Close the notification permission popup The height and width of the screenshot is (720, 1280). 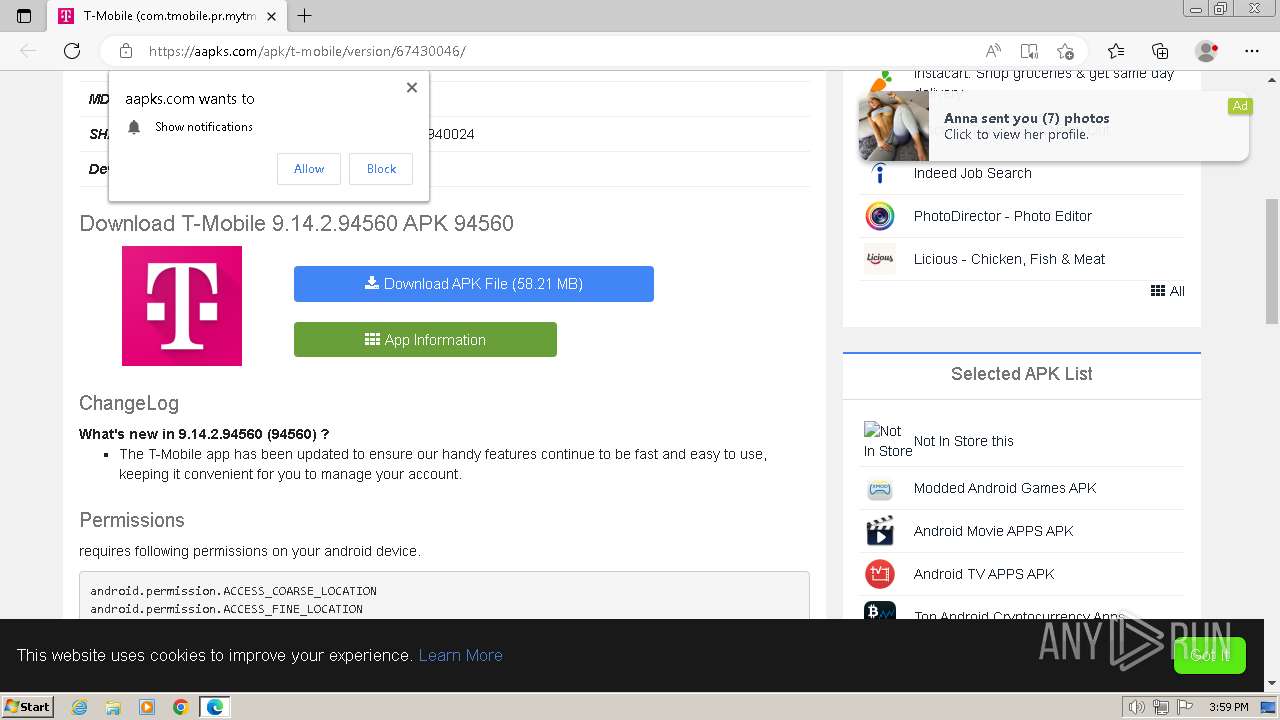point(412,87)
